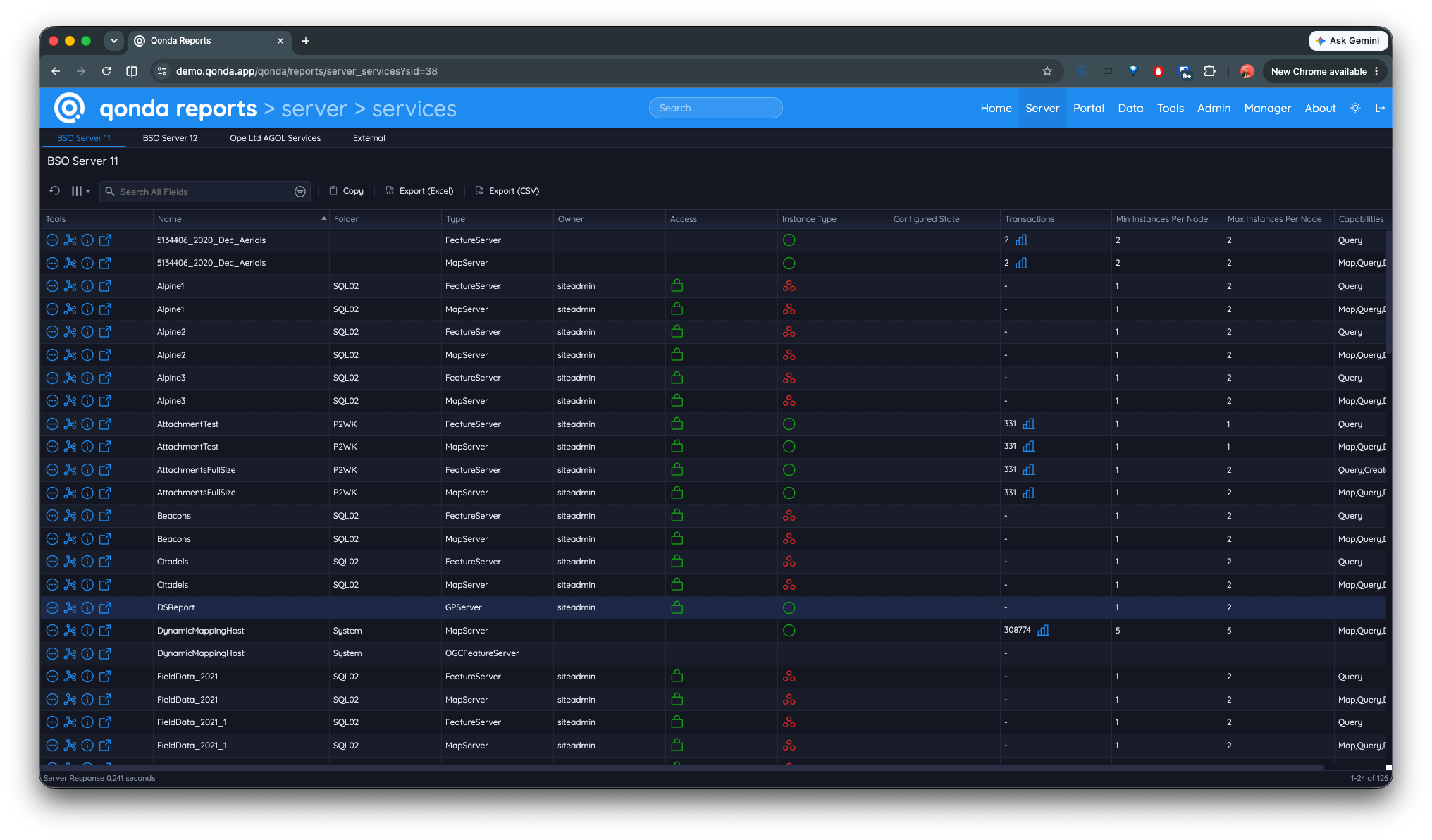1432x840 pixels.
Task: Click Export (Excel) button
Action: (x=419, y=191)
